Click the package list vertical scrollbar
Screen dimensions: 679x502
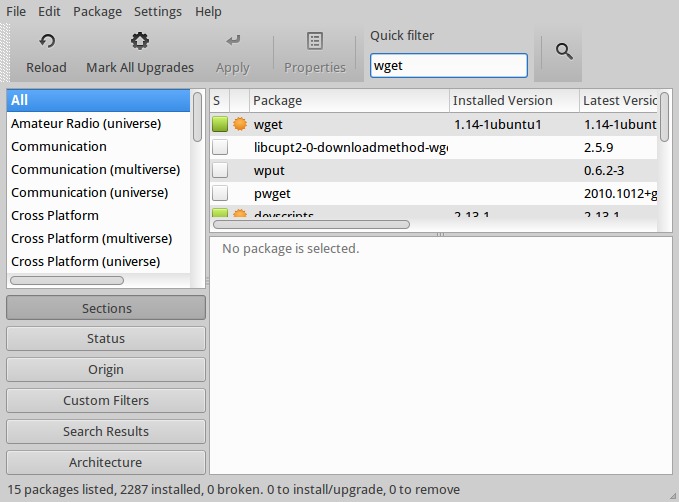point(664,117)
